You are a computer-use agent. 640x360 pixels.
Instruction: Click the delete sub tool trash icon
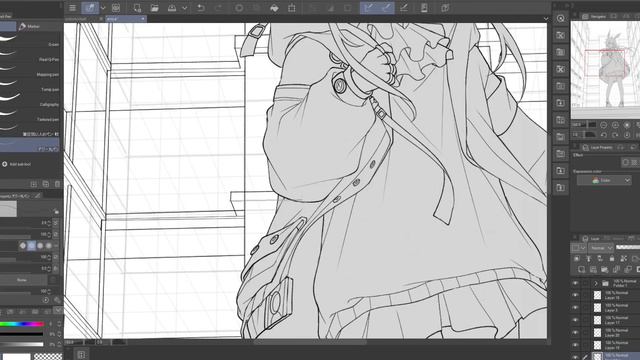point(57,184)
